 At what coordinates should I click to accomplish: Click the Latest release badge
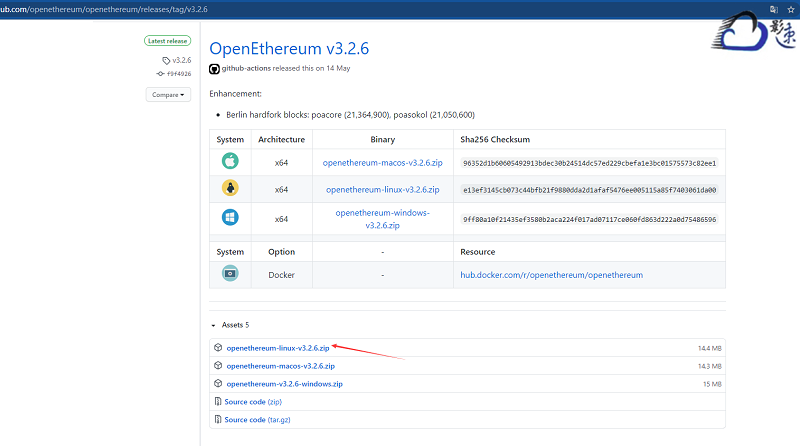168,41
